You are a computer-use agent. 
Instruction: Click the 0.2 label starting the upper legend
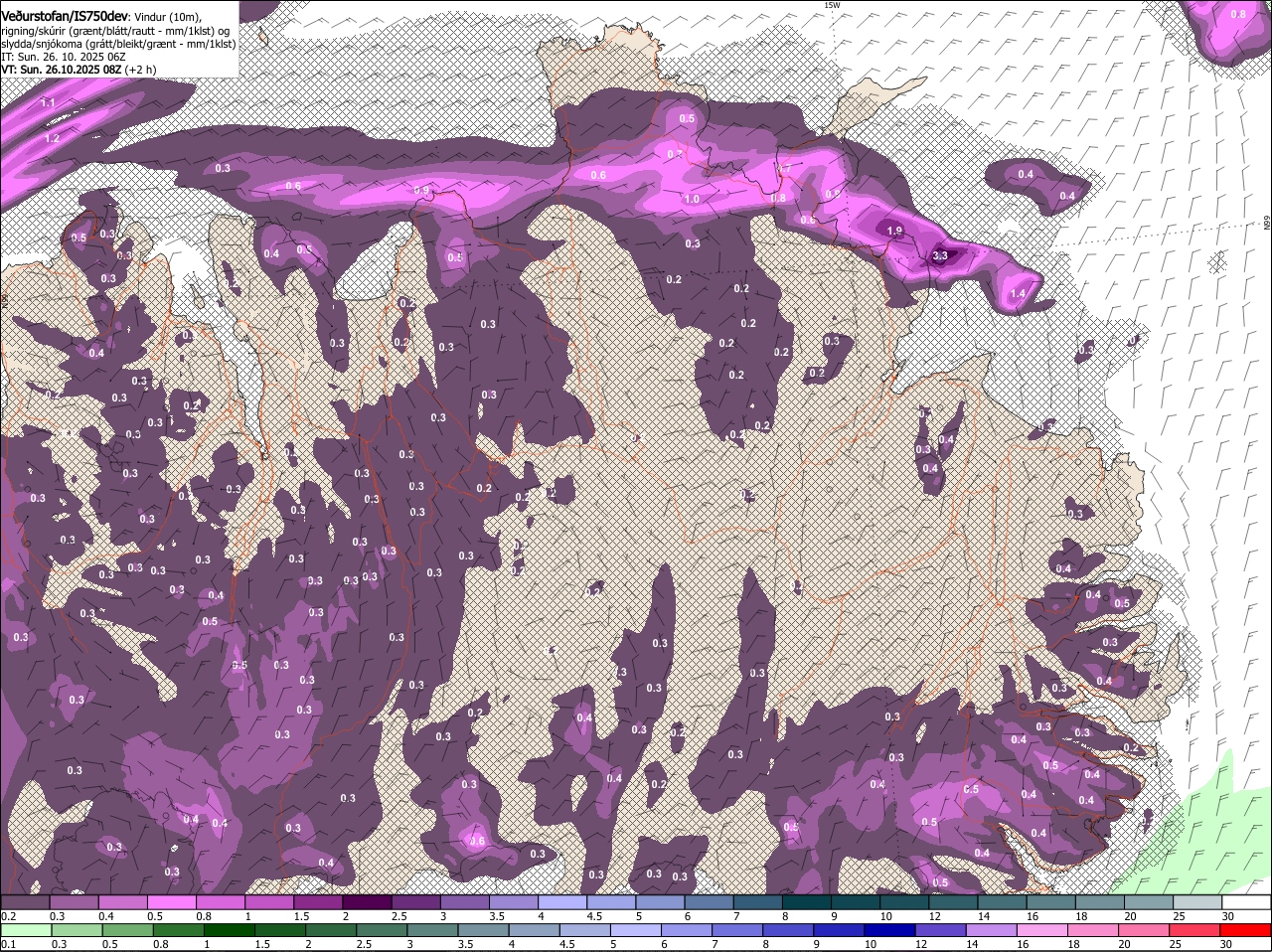[x=8, y=915]
